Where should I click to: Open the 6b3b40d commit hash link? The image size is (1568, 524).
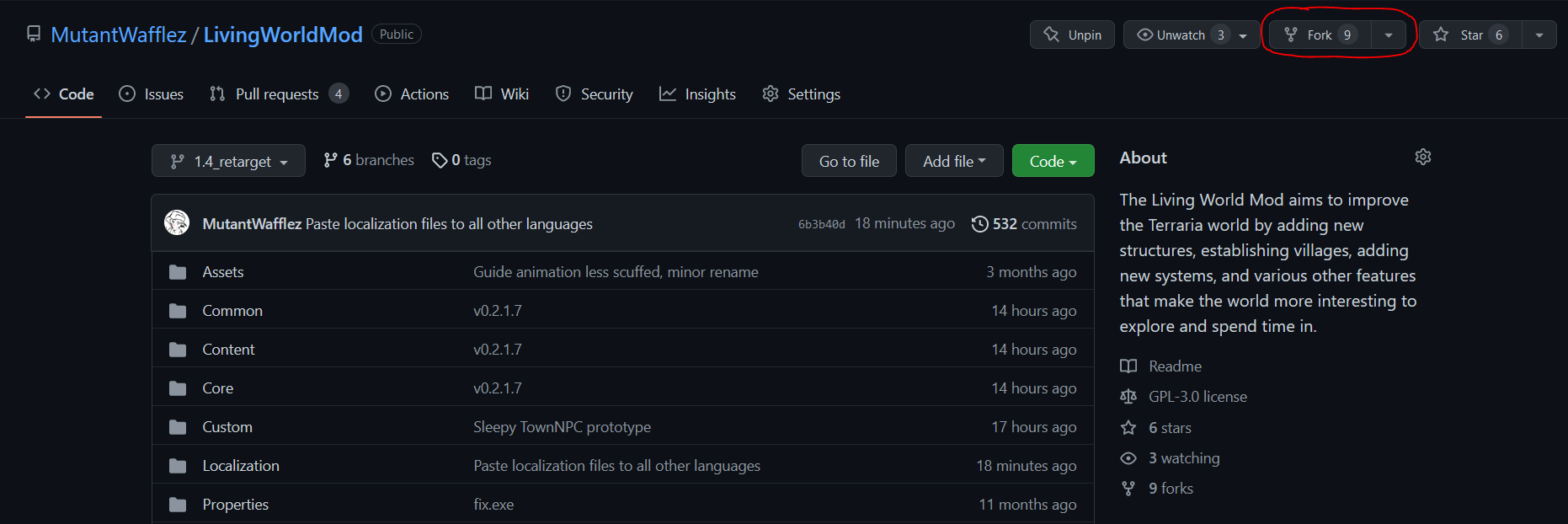tap(821, 224)
